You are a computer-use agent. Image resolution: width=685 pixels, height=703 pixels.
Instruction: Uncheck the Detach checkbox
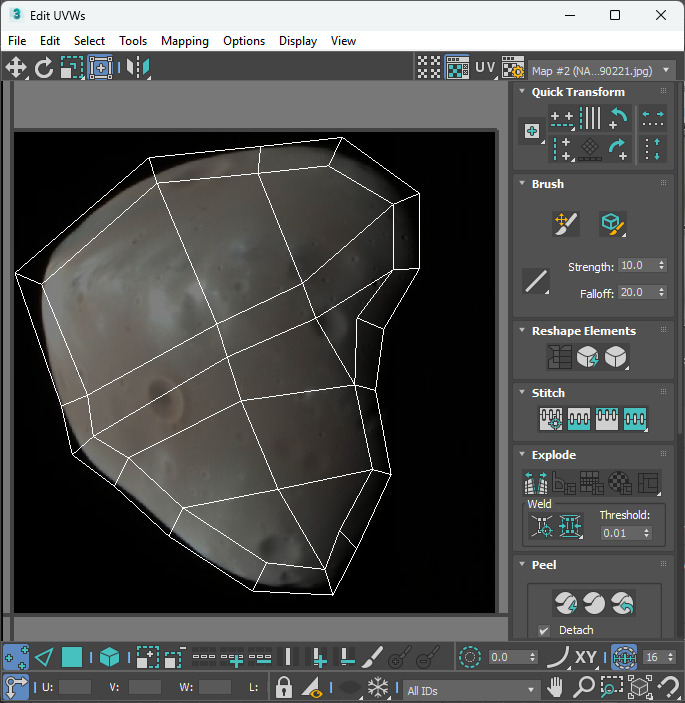pyautogui.click(x=544, y=630)
